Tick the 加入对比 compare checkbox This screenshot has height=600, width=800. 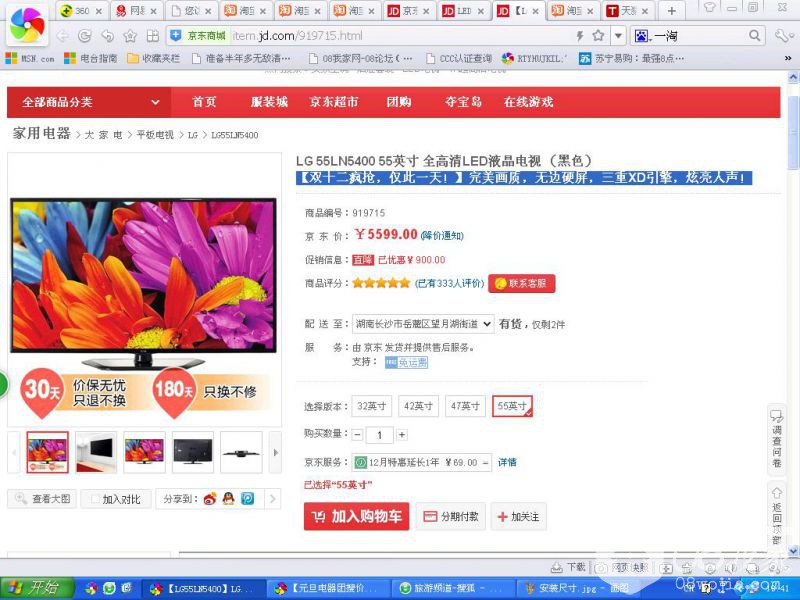click(92, 498)
